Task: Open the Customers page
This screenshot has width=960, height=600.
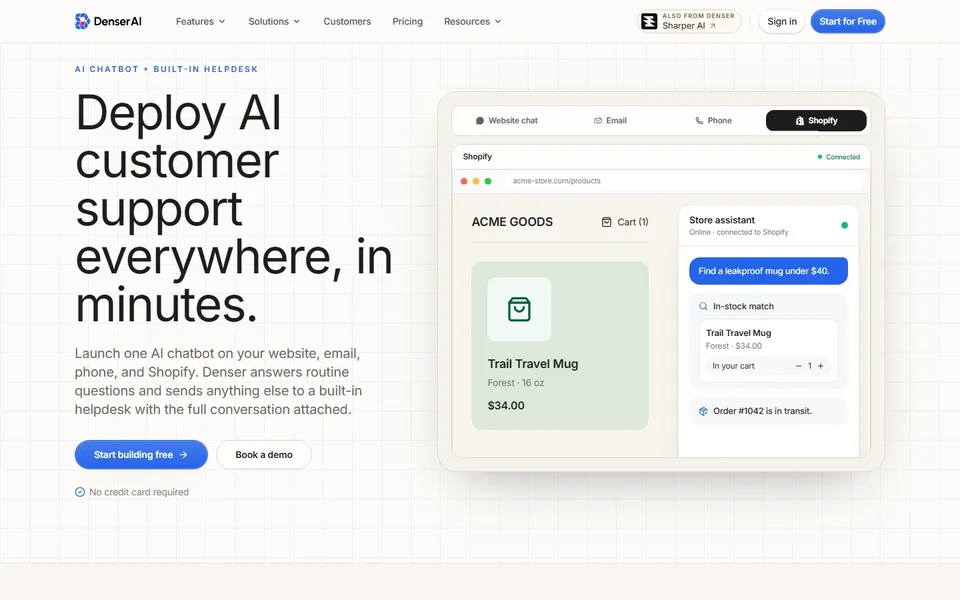Action: [x=347, y=21]
